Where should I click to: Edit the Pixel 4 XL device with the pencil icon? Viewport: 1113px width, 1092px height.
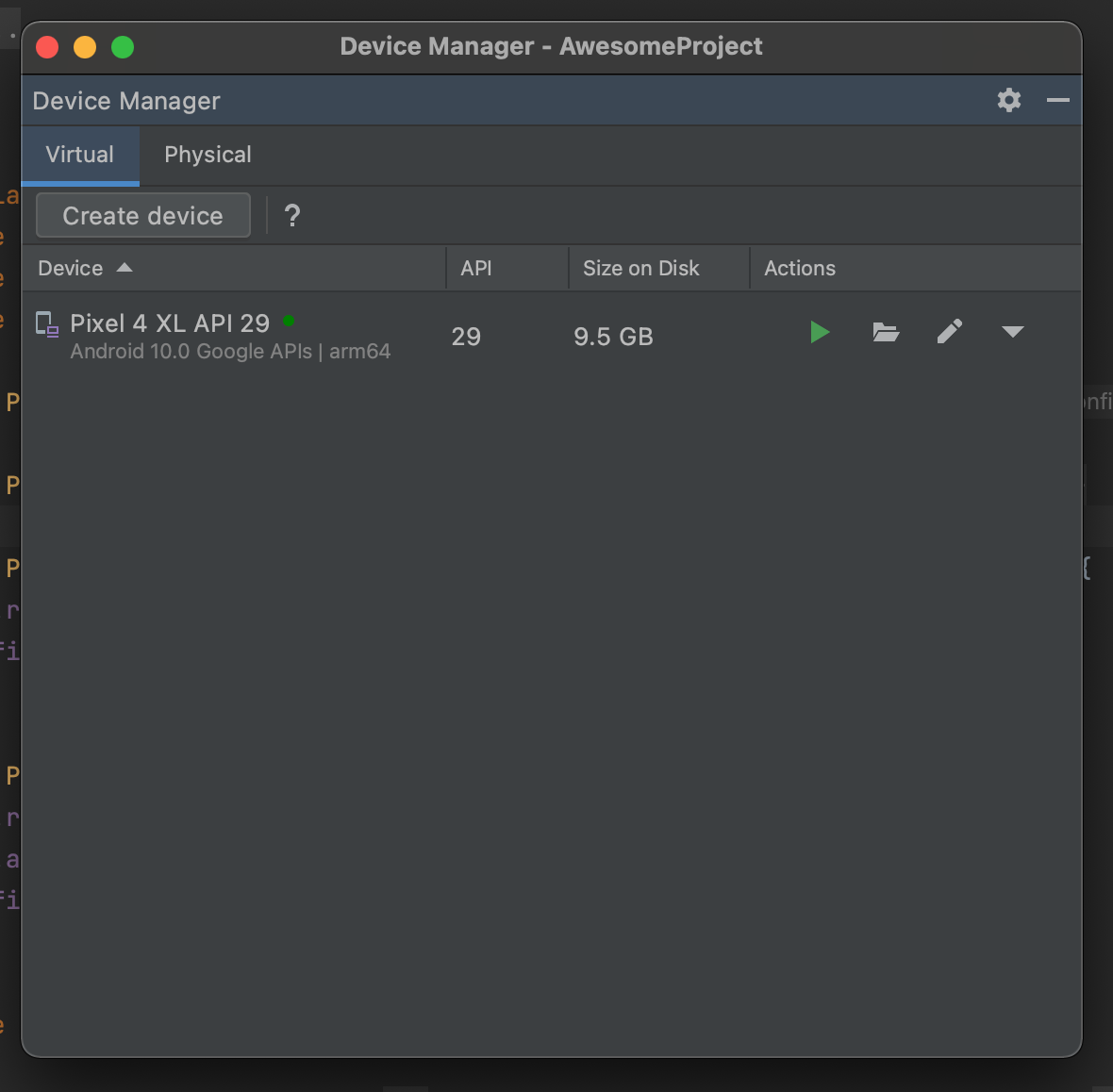[949, 331]
